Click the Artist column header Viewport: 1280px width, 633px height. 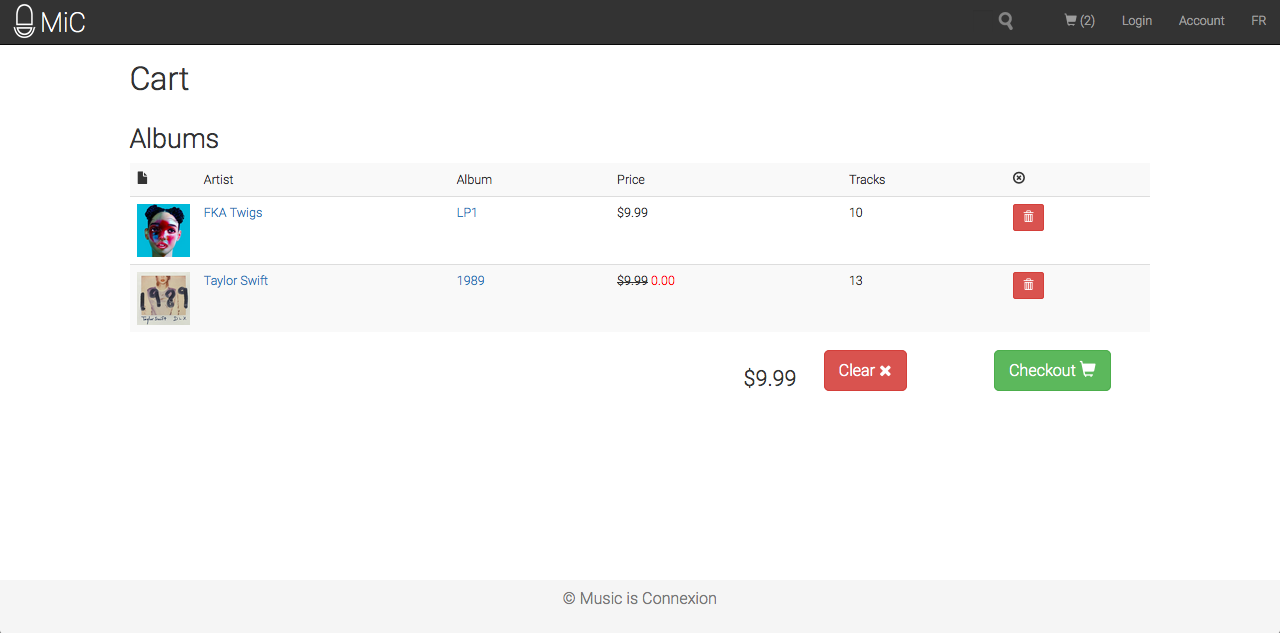pos(218,179)
